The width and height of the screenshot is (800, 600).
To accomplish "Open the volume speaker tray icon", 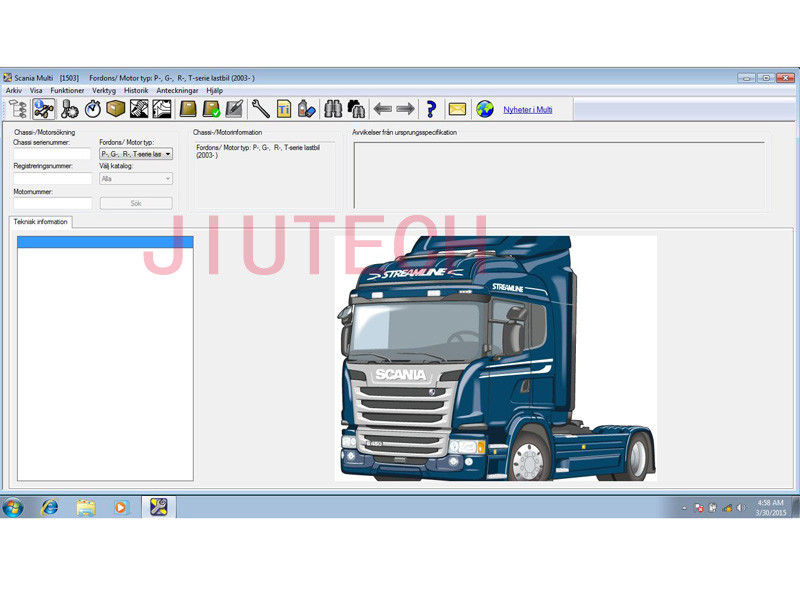I will click(741, 508).
